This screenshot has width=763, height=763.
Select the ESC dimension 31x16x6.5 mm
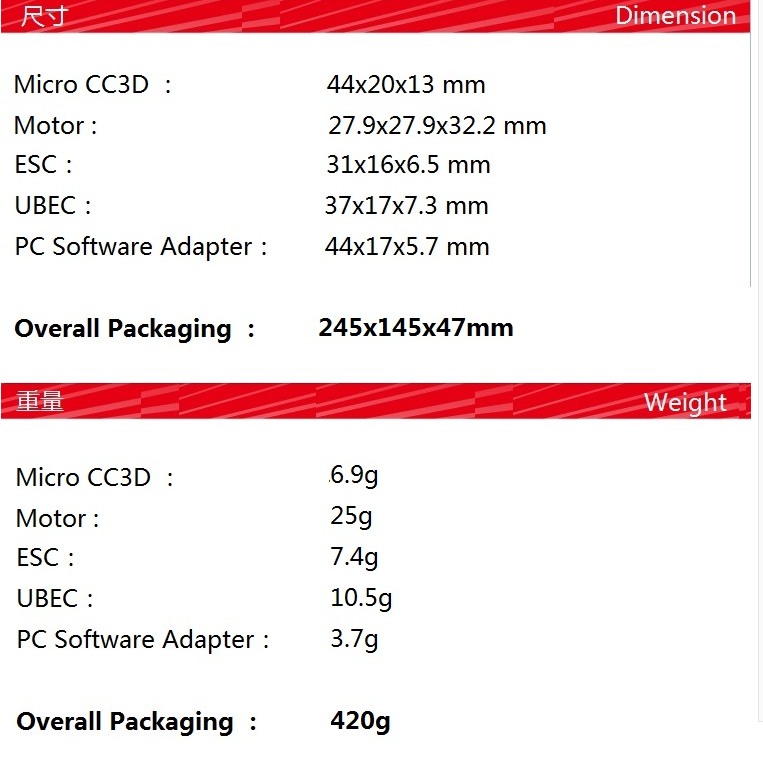(x=408, y=164)
